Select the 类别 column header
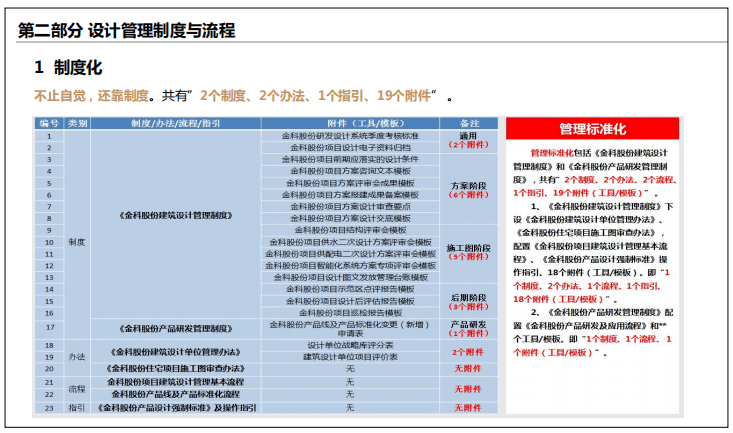This screenshot has height=433, width=733. (77, 123)
